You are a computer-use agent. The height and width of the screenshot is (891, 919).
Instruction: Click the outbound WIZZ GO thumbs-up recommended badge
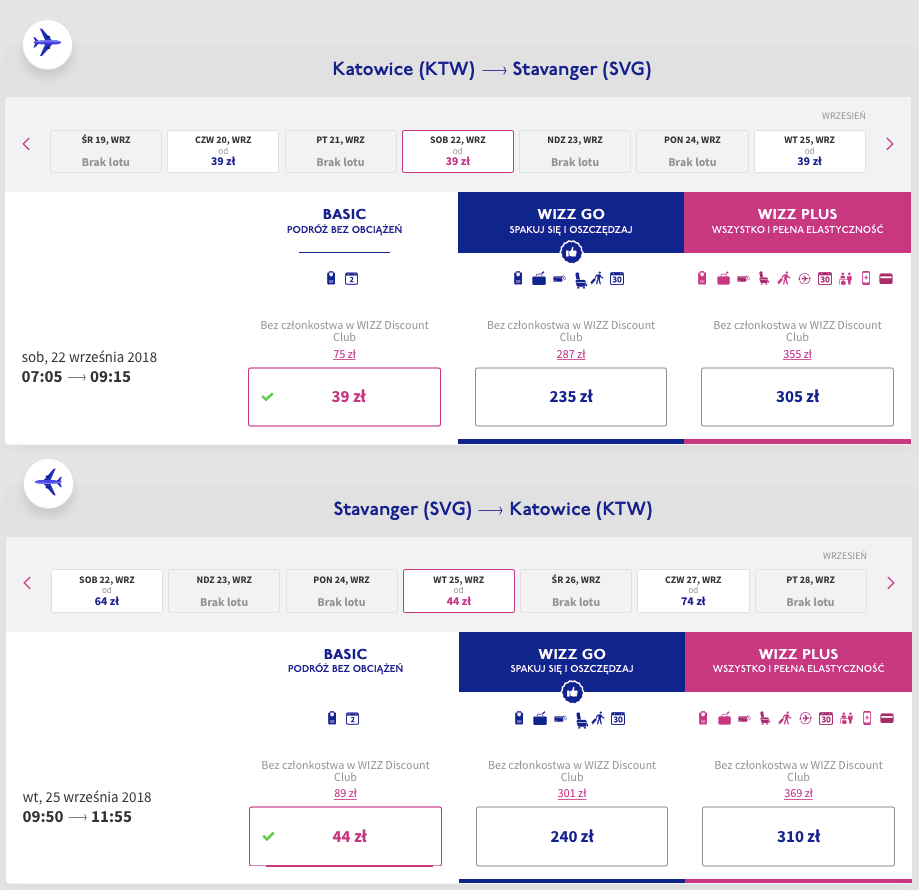(x=571, y=253)
